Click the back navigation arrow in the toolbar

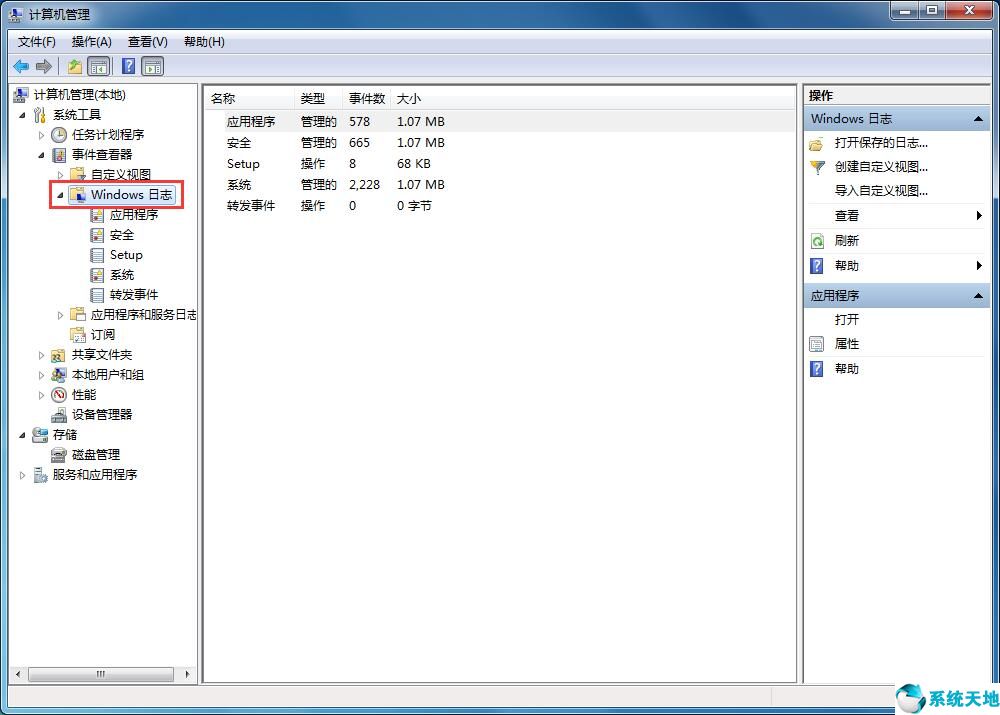[x=20, y=66]
